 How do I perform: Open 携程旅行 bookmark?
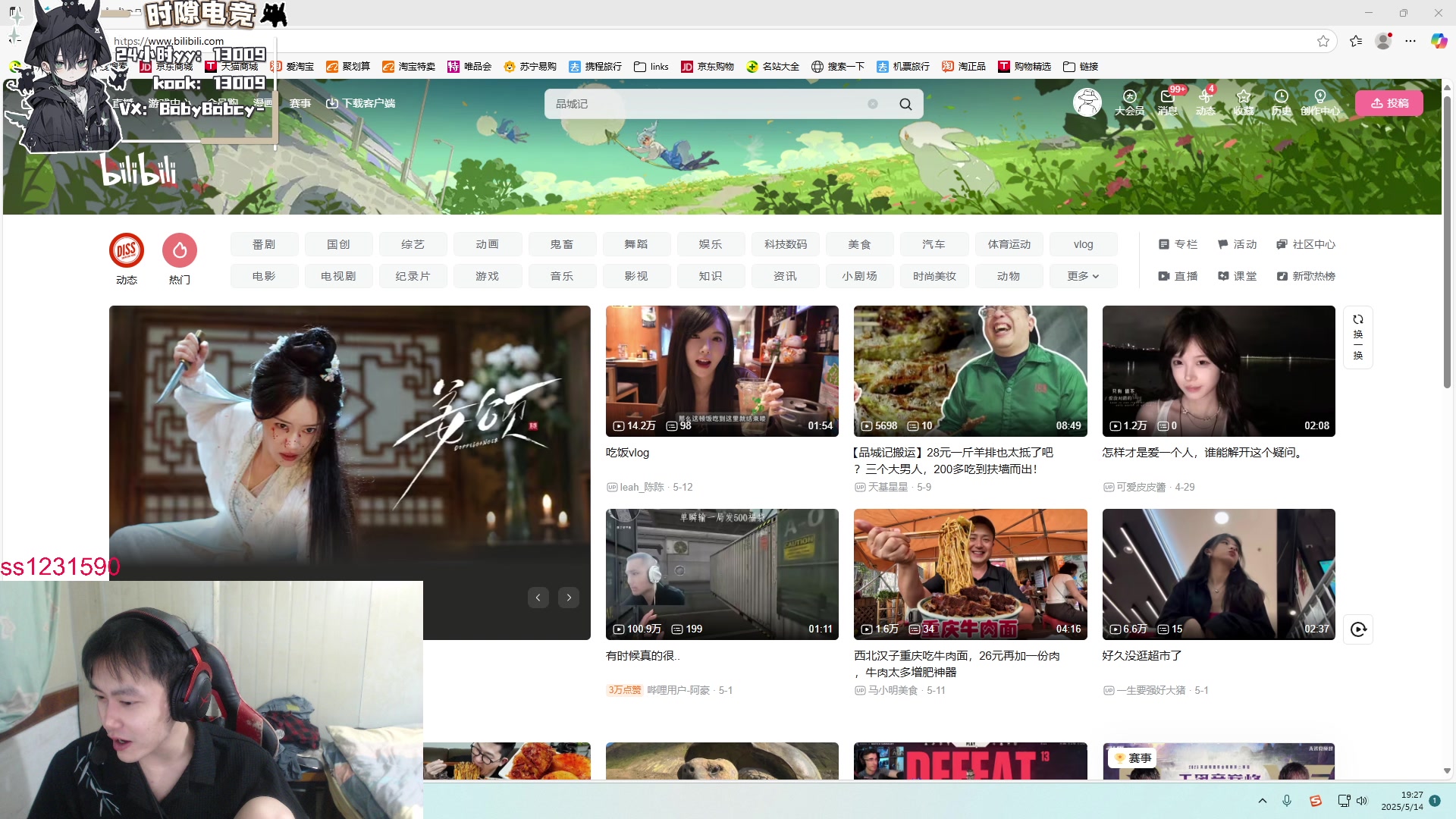point(595,67)
